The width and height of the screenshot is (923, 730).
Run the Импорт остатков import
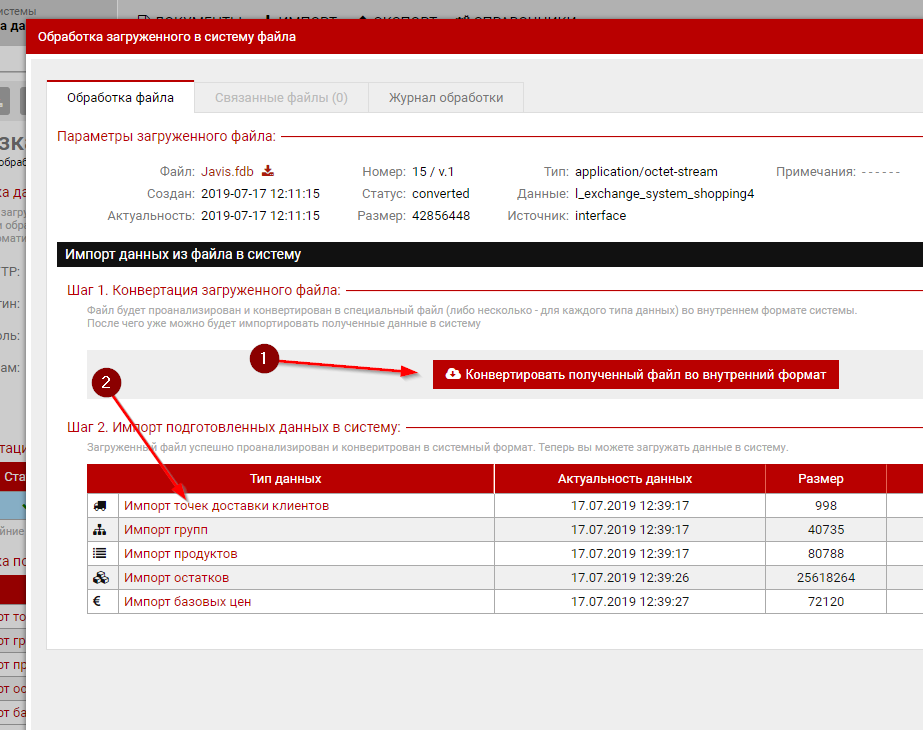coord(176,578)
